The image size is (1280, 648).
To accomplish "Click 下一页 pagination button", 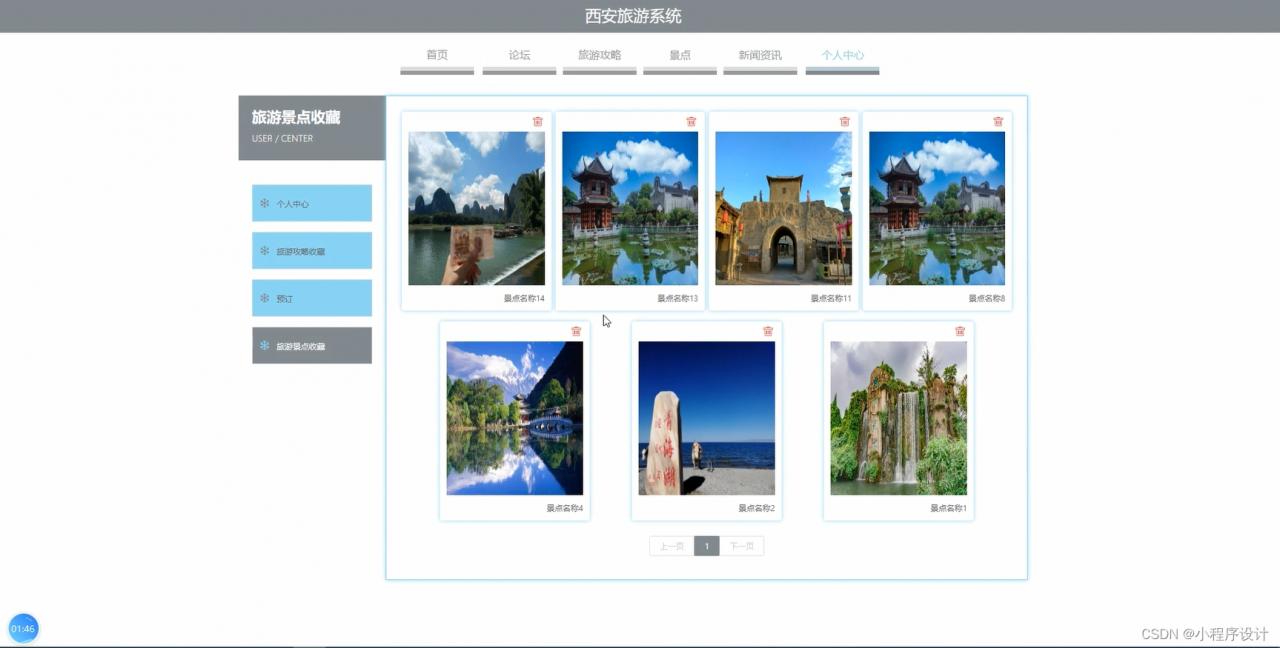I will coord(742,545).
